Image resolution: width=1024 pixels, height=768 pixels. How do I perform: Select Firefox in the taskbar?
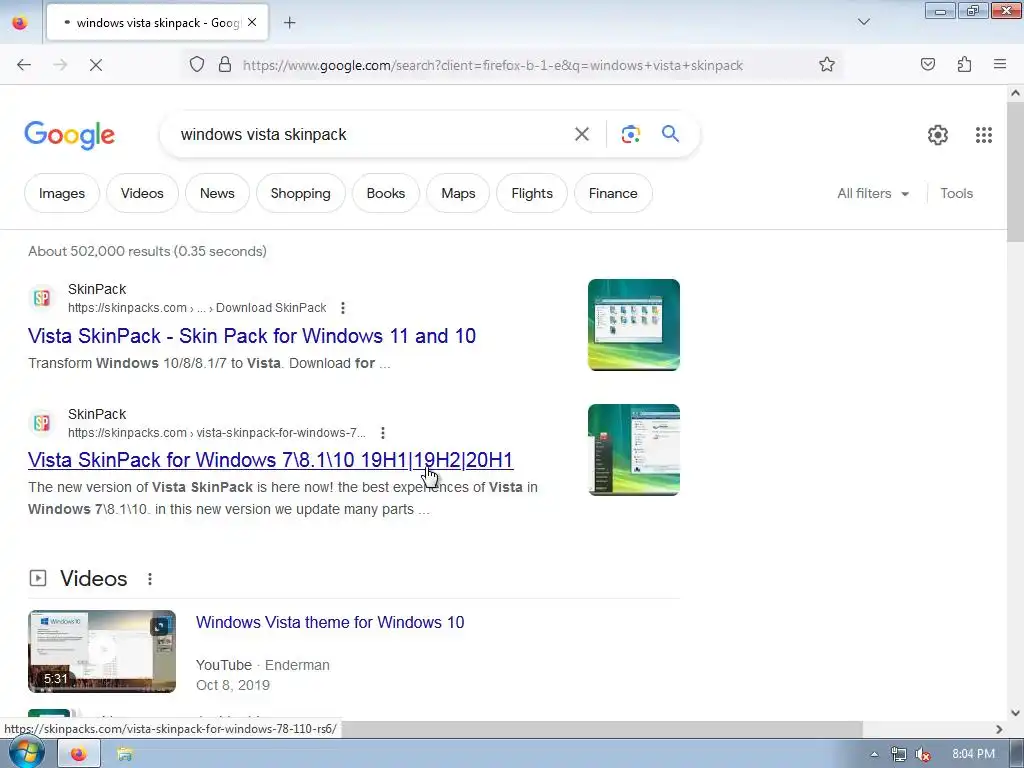(x=79, y=754)
